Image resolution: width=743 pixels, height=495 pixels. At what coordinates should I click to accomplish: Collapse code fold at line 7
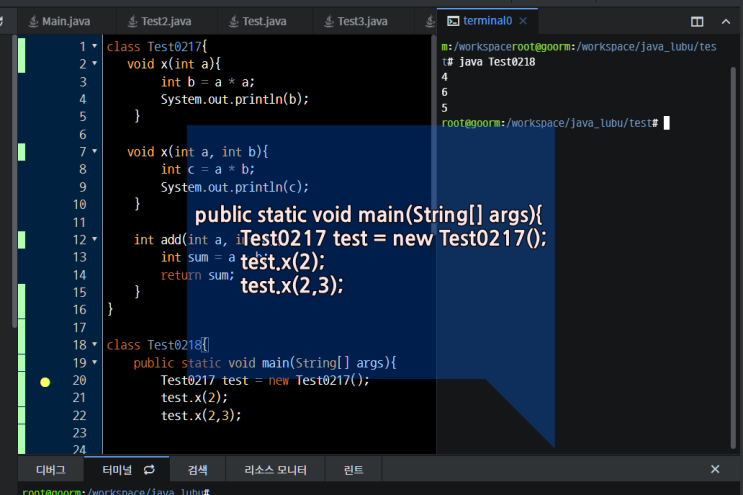pyautogui.click(x=94, y=152)
